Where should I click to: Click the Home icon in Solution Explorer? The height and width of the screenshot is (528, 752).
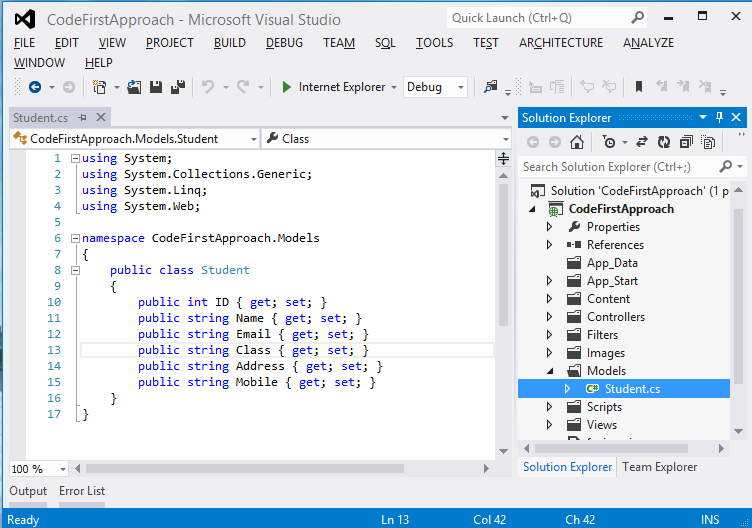(579, 142)
